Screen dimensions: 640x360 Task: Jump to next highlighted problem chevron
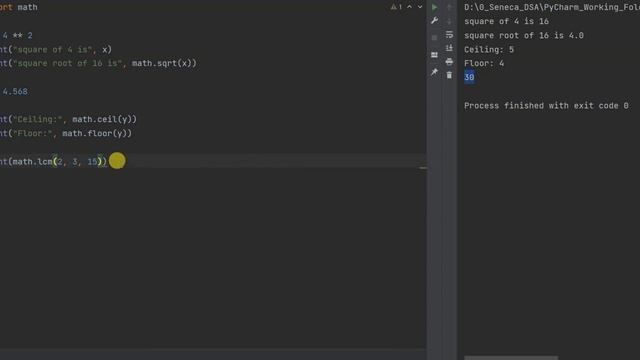(x=420, y=7)
